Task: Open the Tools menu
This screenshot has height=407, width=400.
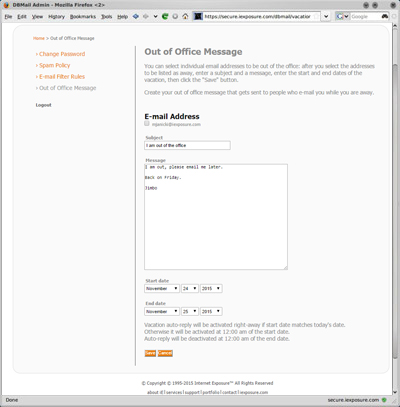Action: [x=107, y=17]
